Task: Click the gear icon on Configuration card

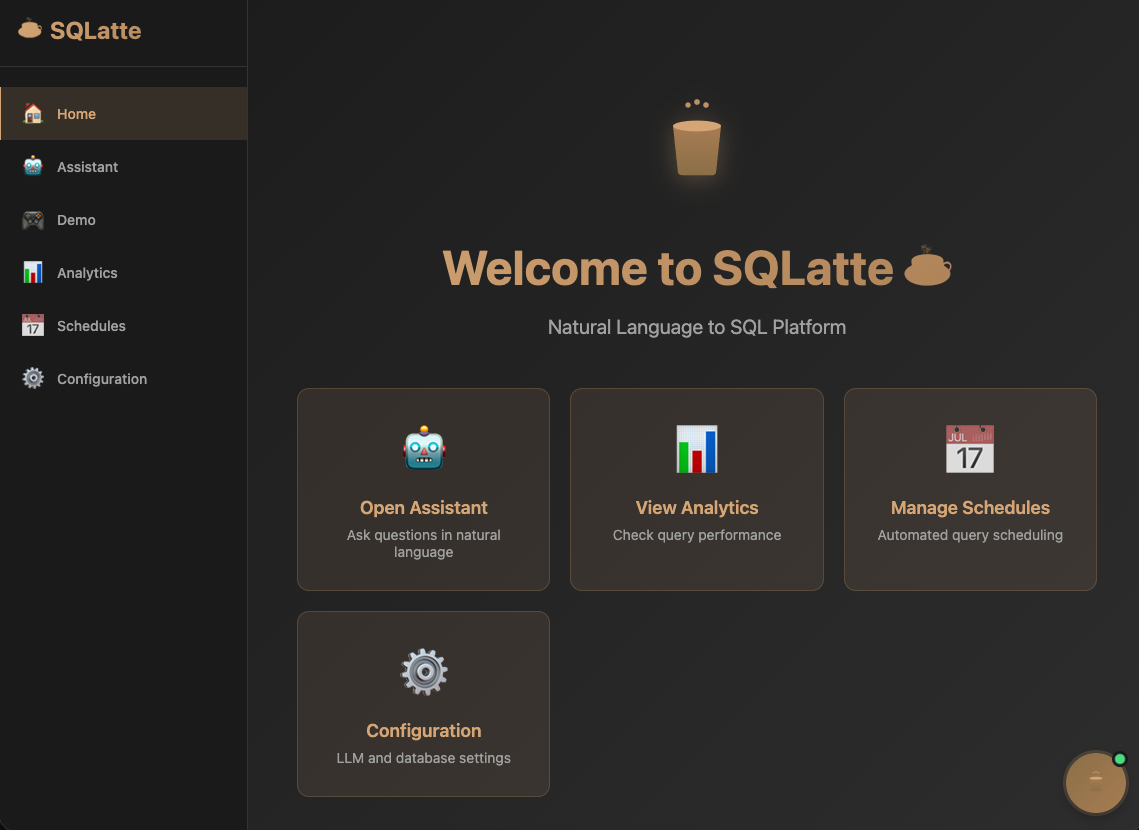Action: pyautogui.click(x=424, y=672)
